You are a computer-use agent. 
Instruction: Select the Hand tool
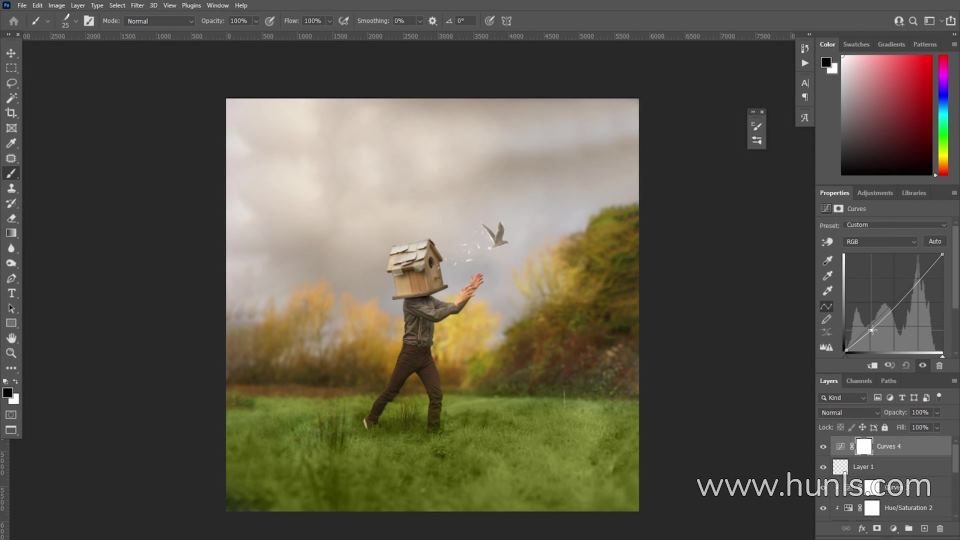pos(12,338)
